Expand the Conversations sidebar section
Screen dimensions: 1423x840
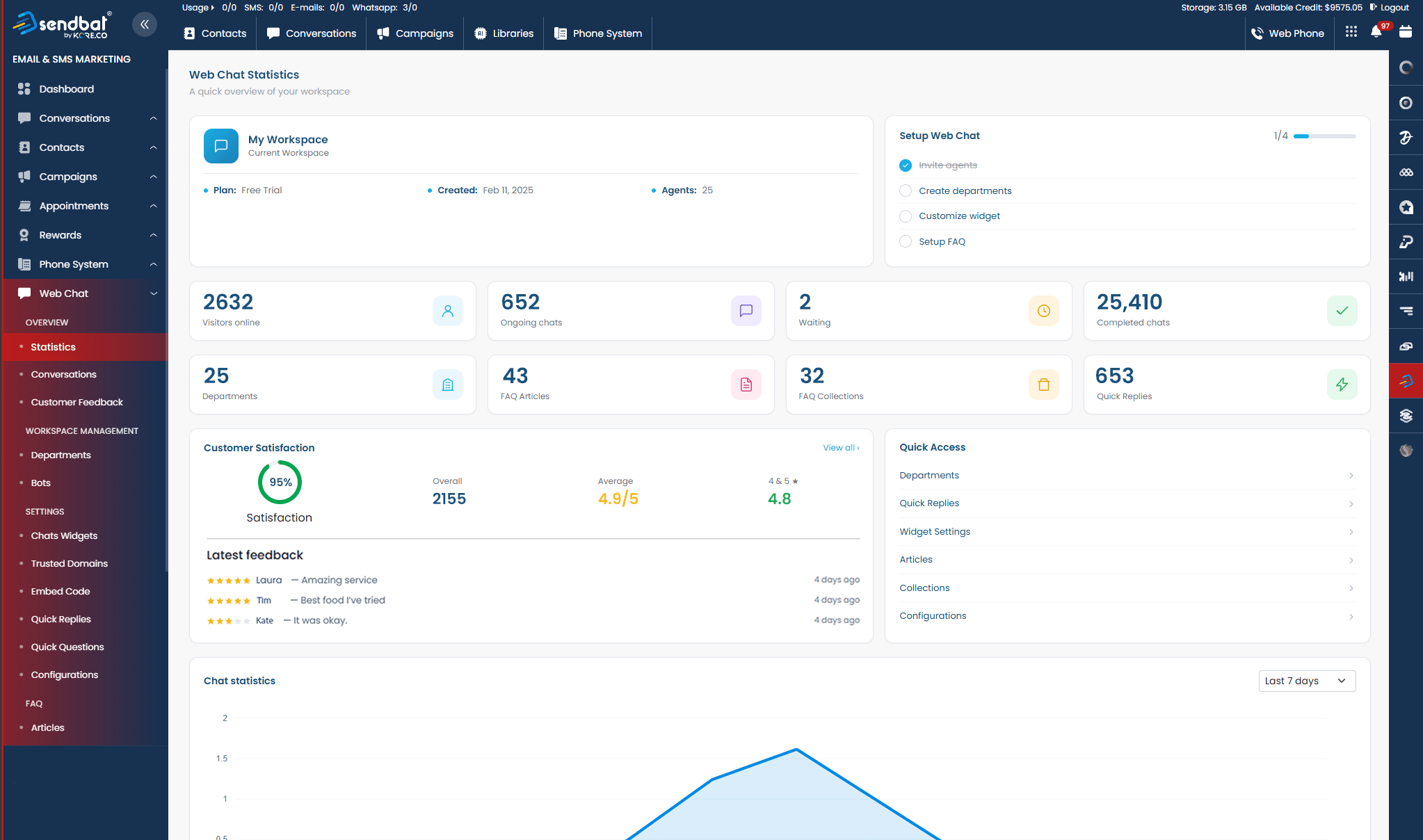click(x=153, y=118)
